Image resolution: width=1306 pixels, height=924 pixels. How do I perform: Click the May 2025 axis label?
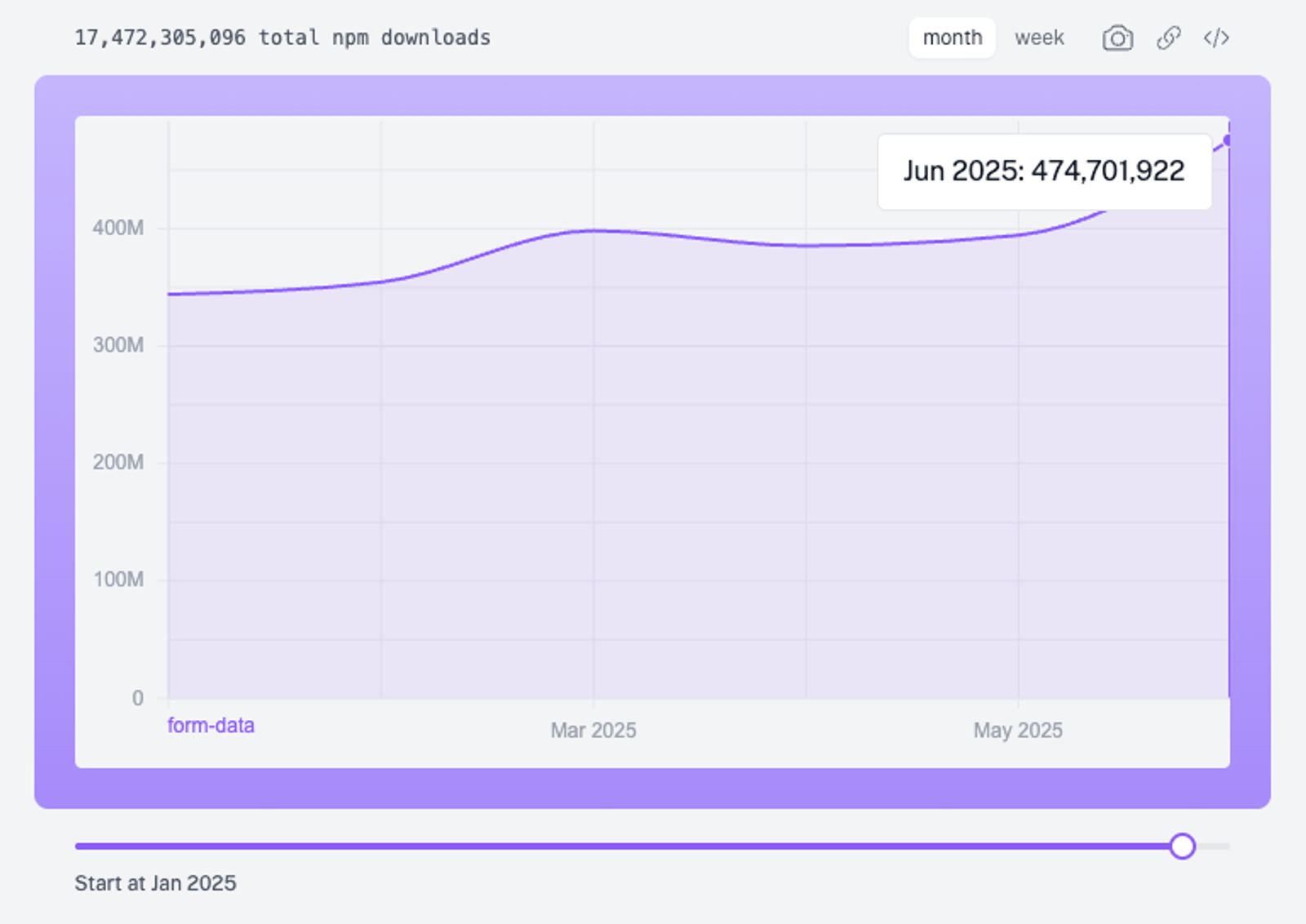[1018, 730]
